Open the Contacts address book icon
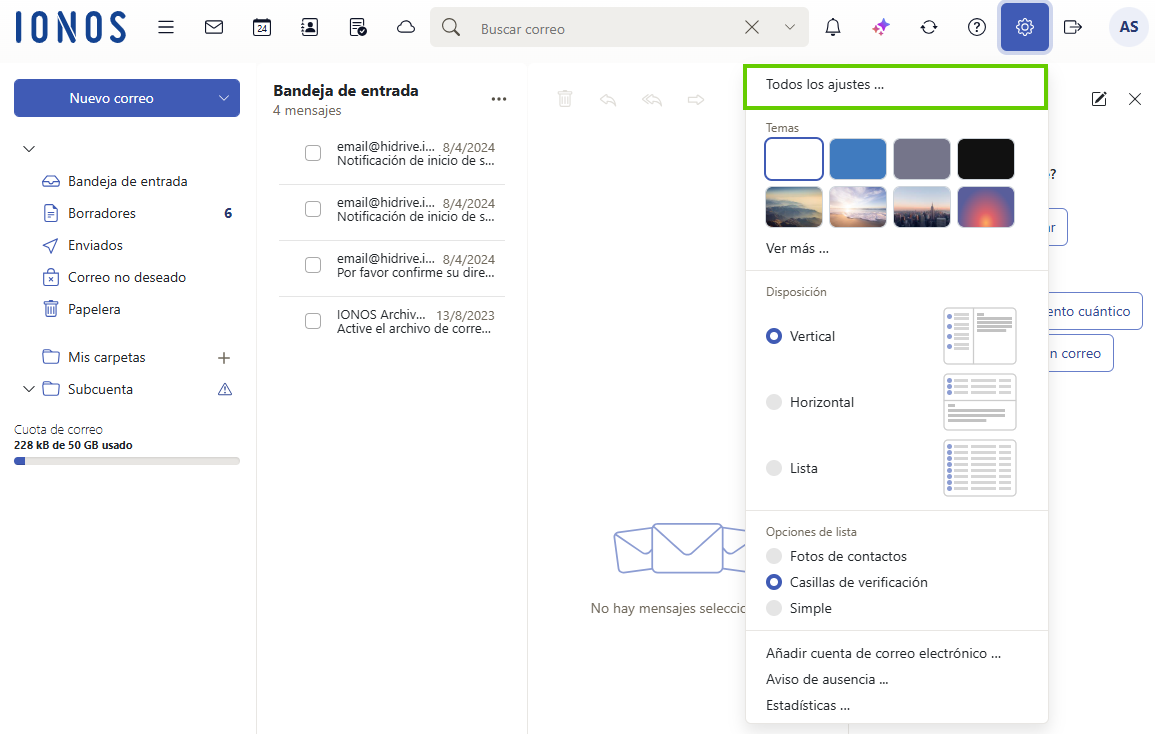This screenshot has width=1155, height=734. pyautogui.click(x=309, y=27)
